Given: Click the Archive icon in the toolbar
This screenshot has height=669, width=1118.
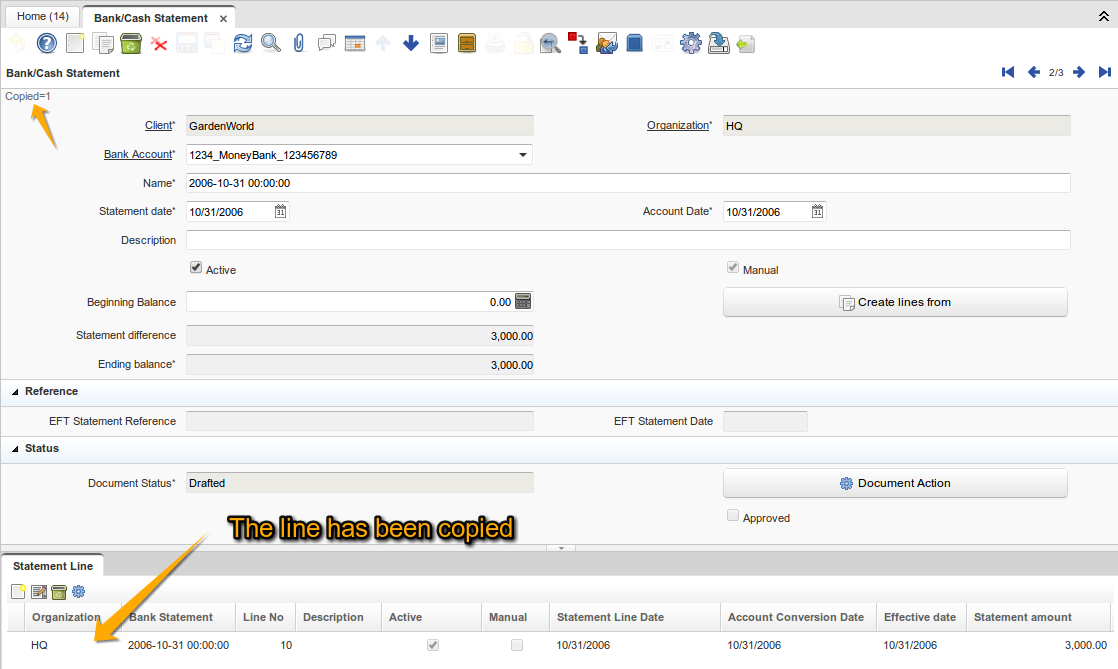Looking at the screenshot, I should click(x=466, y=43).
